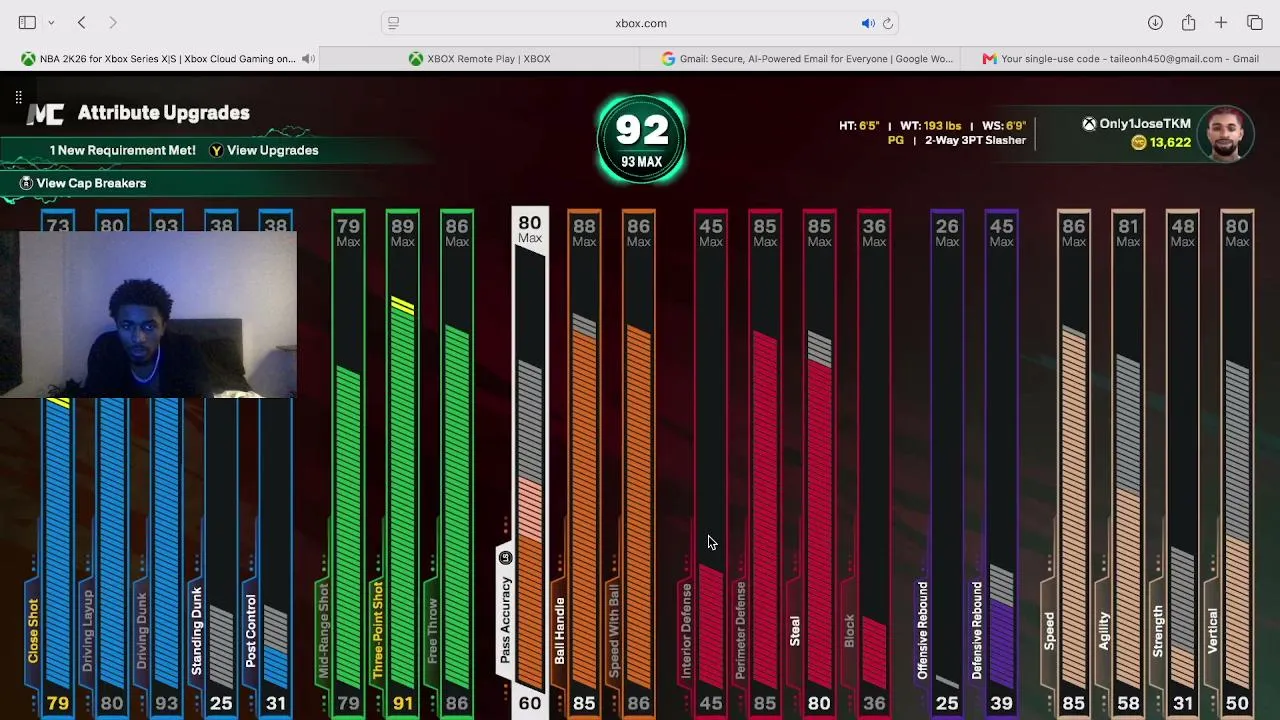Select the Pass Accuracy attribute bar
This screenshot has width=1280, height=720.
point(530,463)
